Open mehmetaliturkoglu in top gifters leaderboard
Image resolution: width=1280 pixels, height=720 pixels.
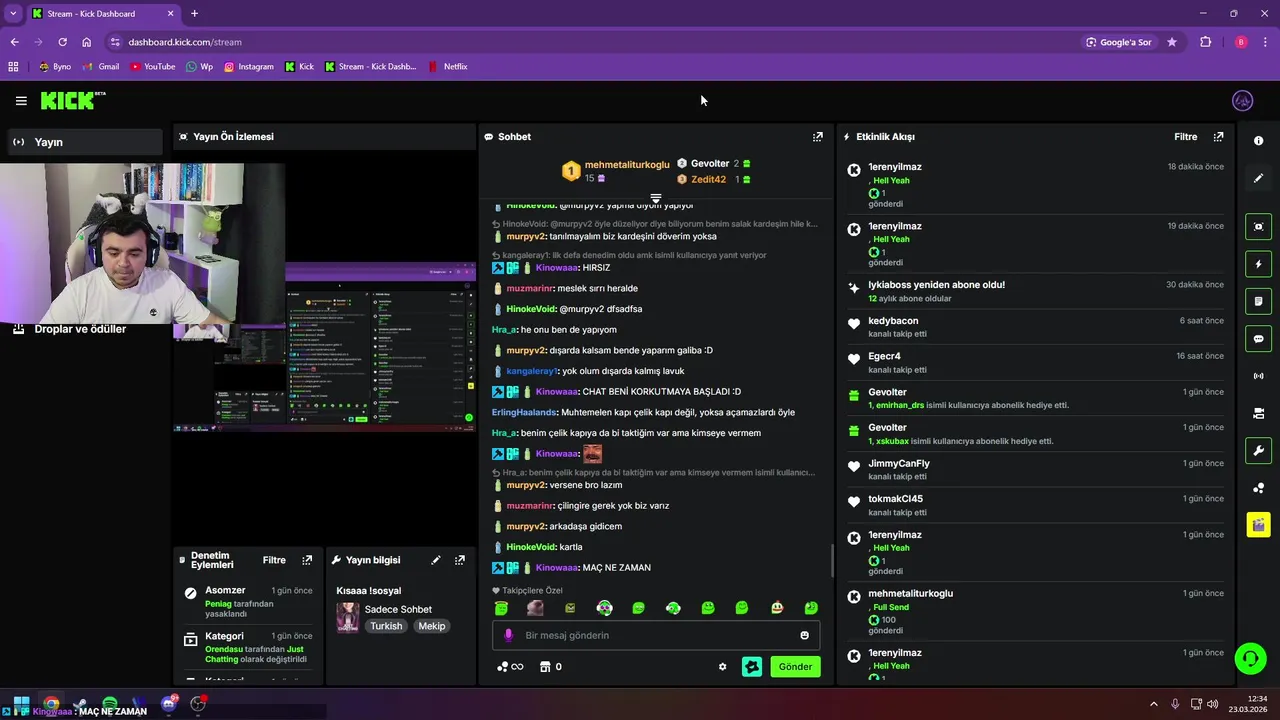tap(627, 165)
